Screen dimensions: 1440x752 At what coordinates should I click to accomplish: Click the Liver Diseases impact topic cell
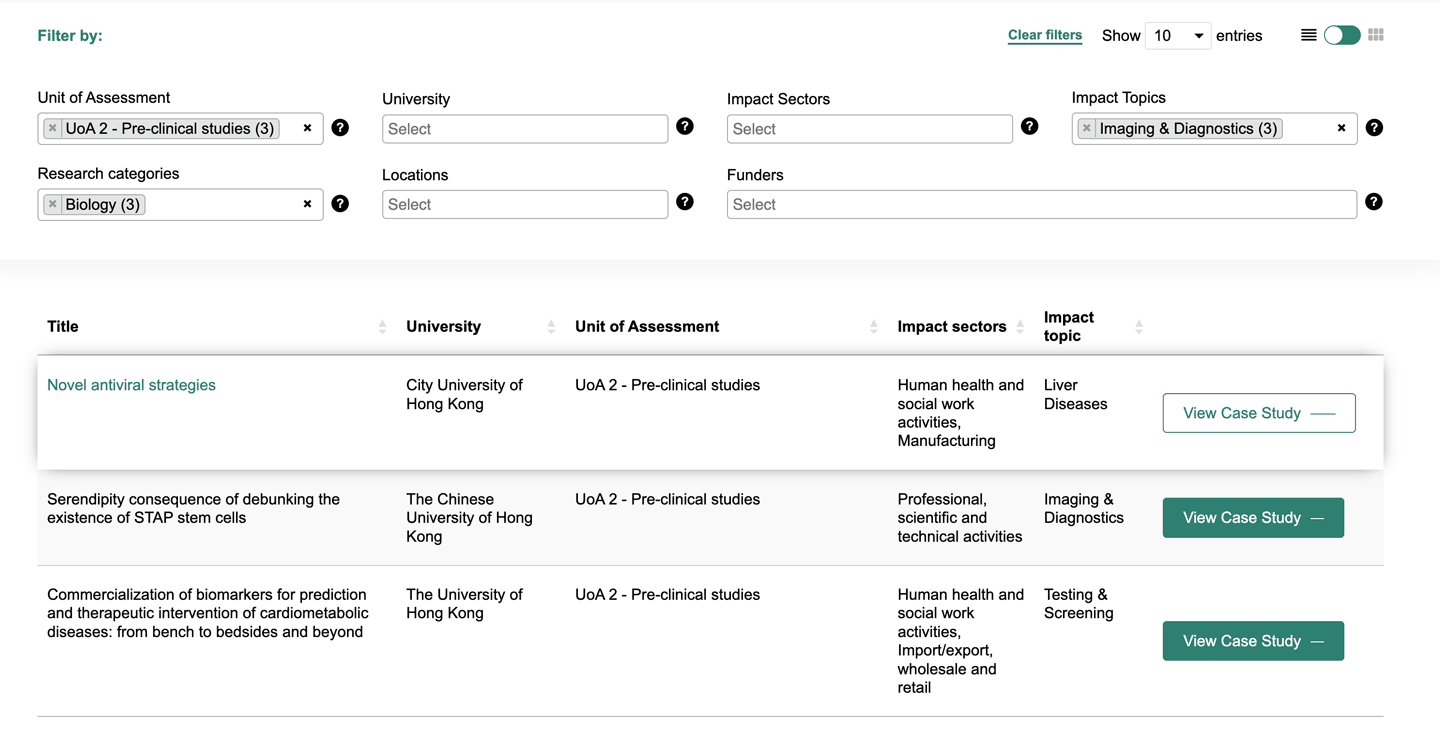1076,394
